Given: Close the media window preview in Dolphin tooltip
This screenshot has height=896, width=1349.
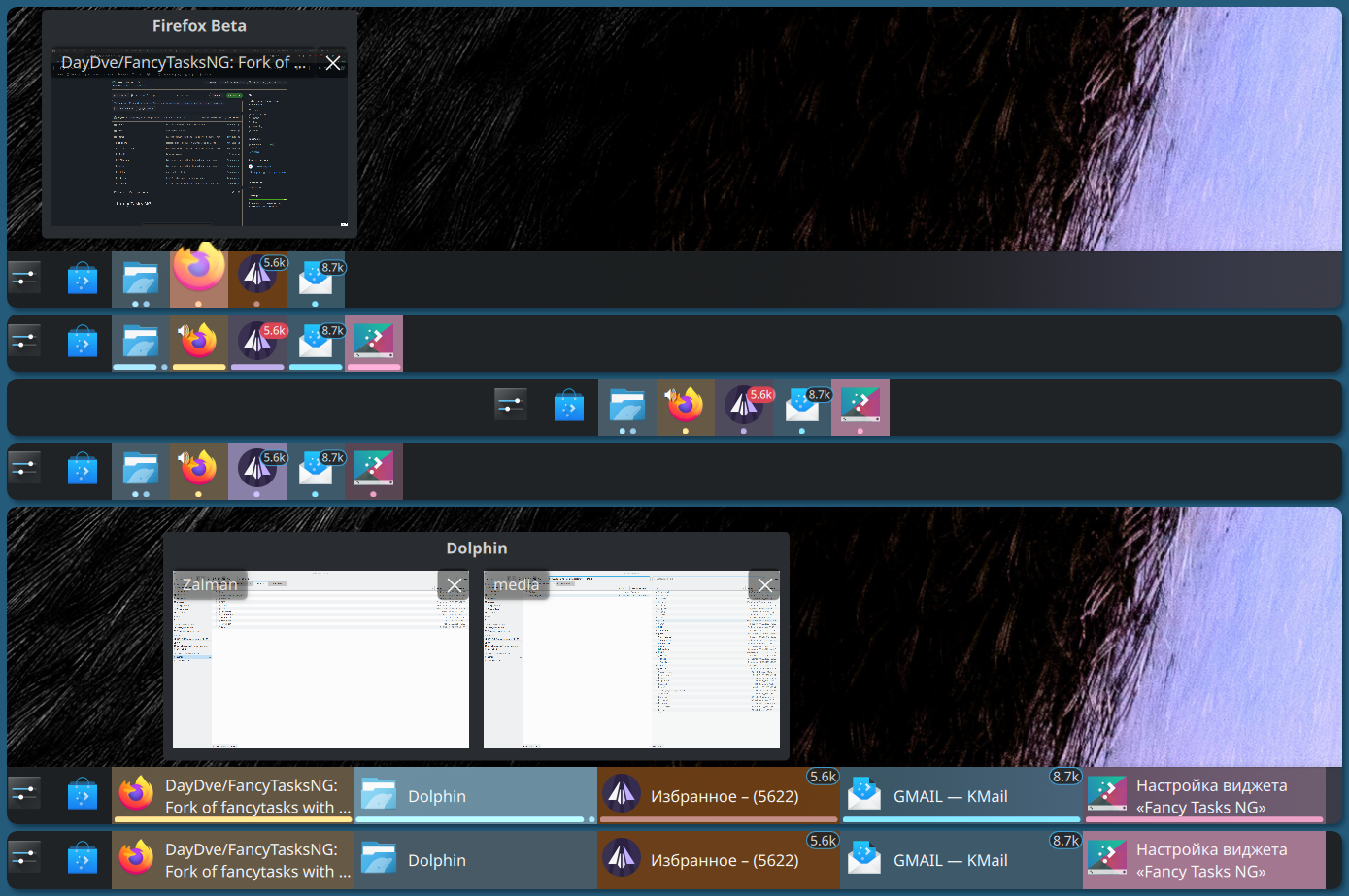Looking at the screenshot, I should 765,584.
